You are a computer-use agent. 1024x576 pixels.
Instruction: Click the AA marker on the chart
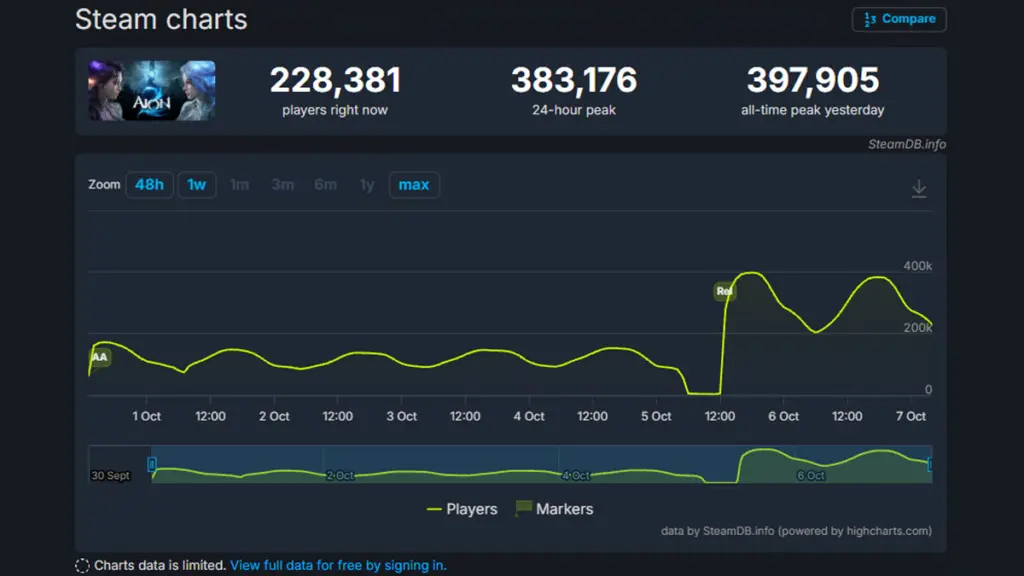coord(99,357)
